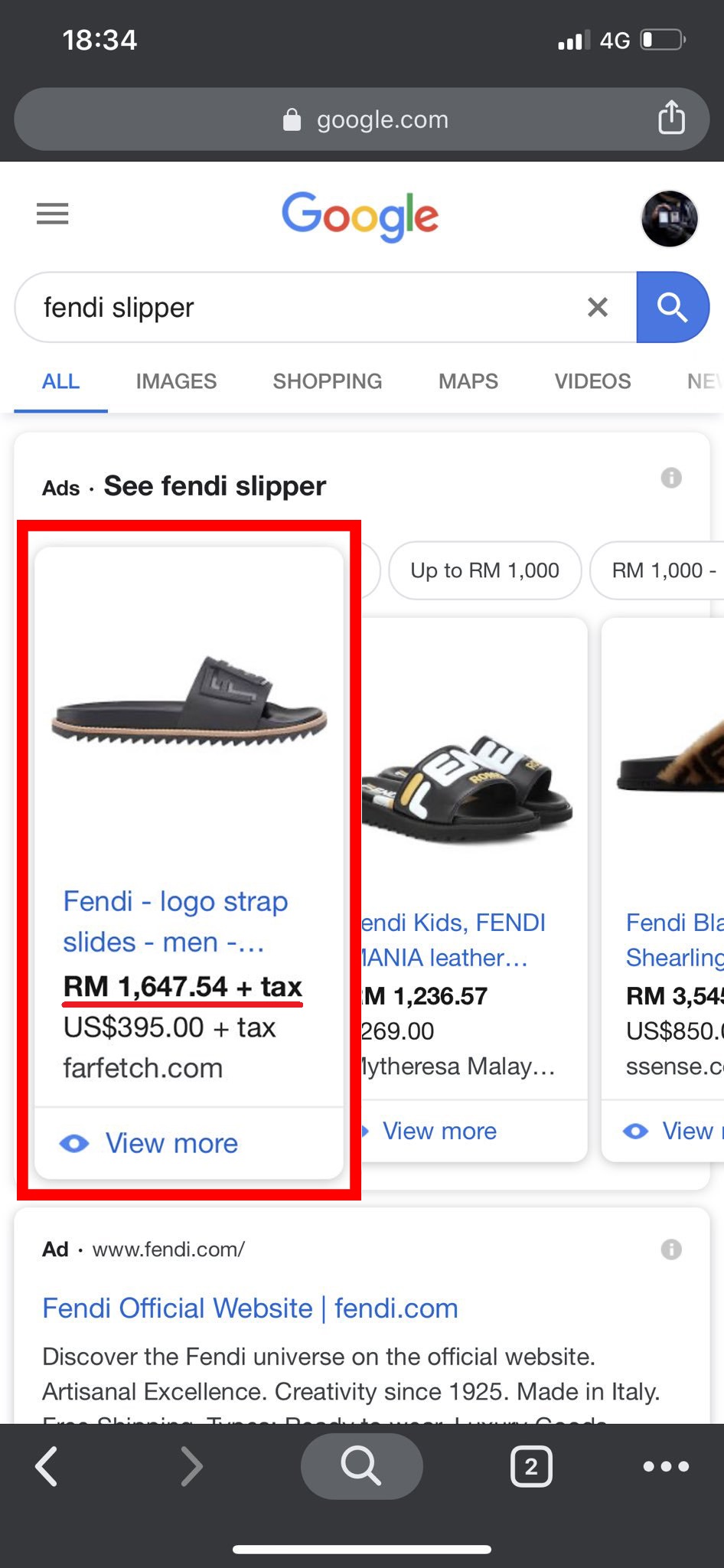The image size is (724, 1568).
Task: Open the Fendi Official Website link
Action: click(250, 1308)
